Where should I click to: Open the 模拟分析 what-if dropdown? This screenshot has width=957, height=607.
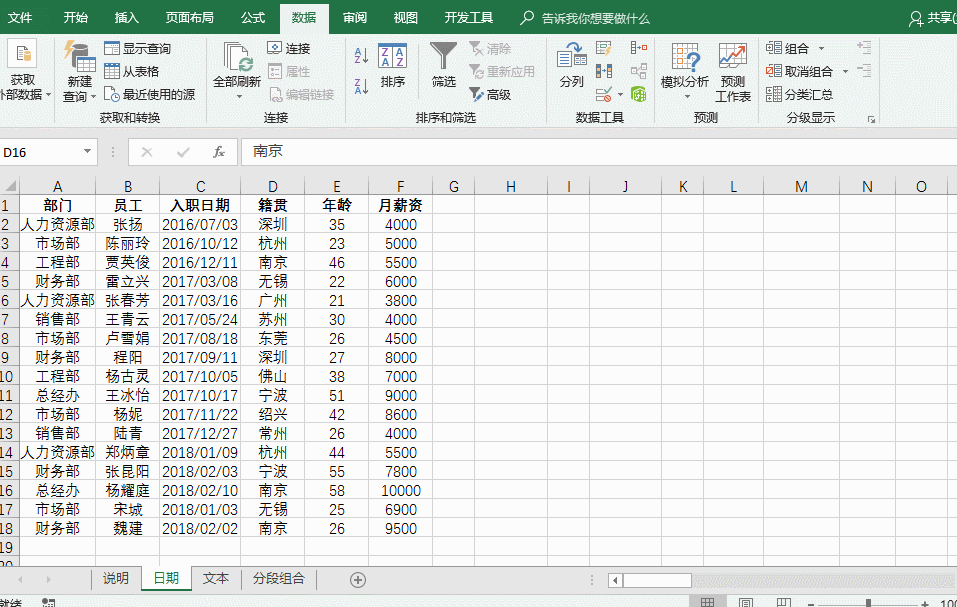[685, 97]
